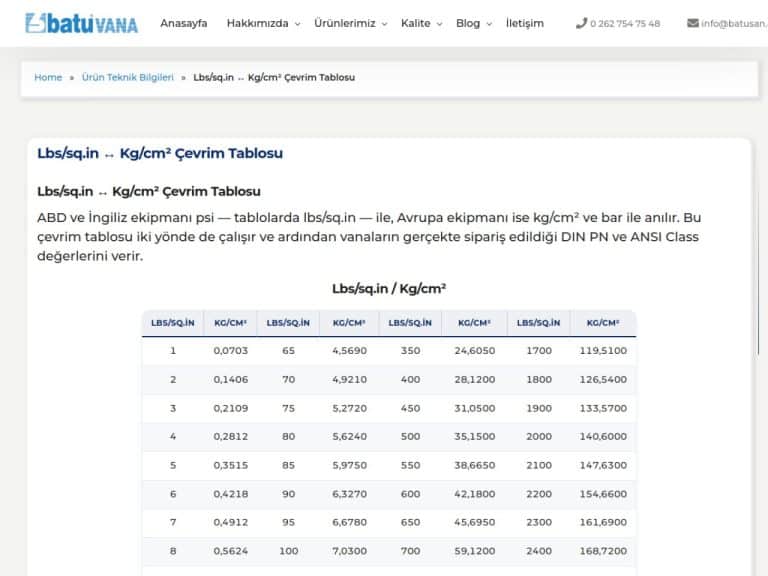Click the phone icon in header

click(x=581, y=23)
